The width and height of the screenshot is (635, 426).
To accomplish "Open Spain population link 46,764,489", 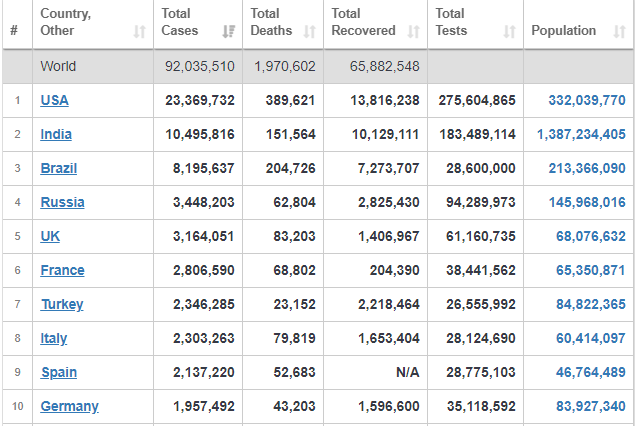I will click(590, 372).
